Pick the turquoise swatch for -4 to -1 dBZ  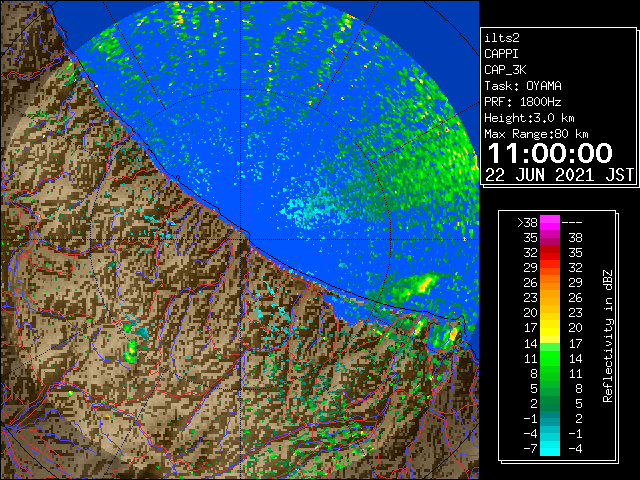[x=550, y=433]
